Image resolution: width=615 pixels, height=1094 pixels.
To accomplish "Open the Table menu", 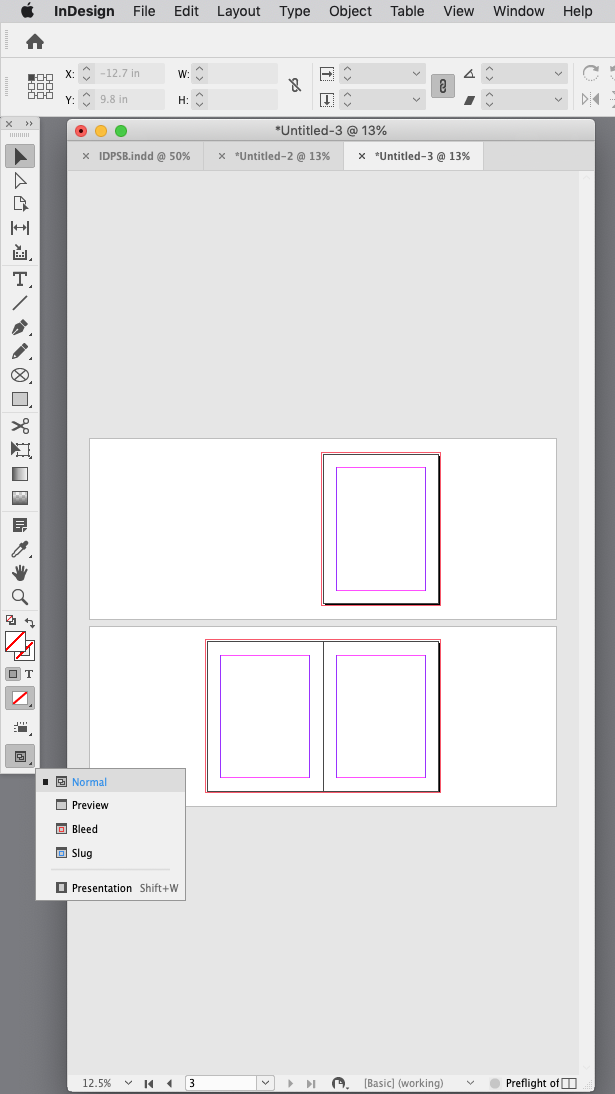I will [x=407, y=11].
